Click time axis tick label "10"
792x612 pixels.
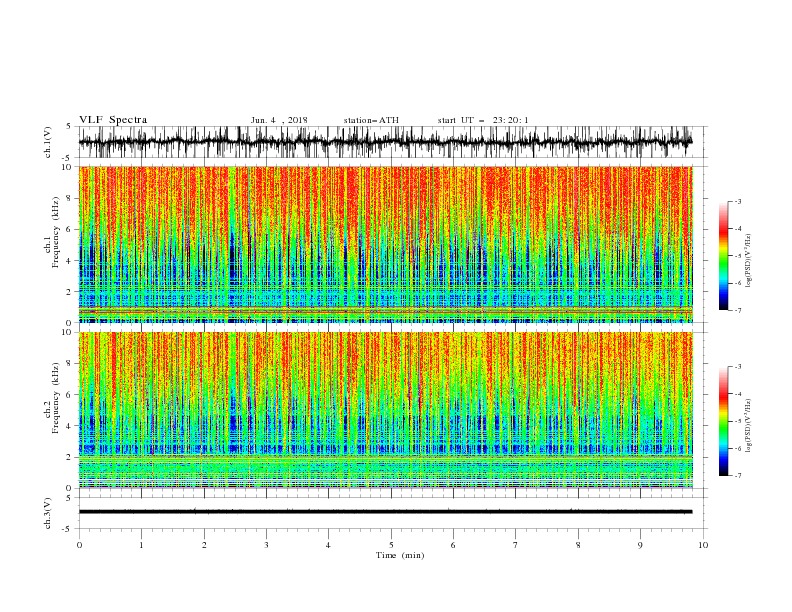click(x=703, y=545)
